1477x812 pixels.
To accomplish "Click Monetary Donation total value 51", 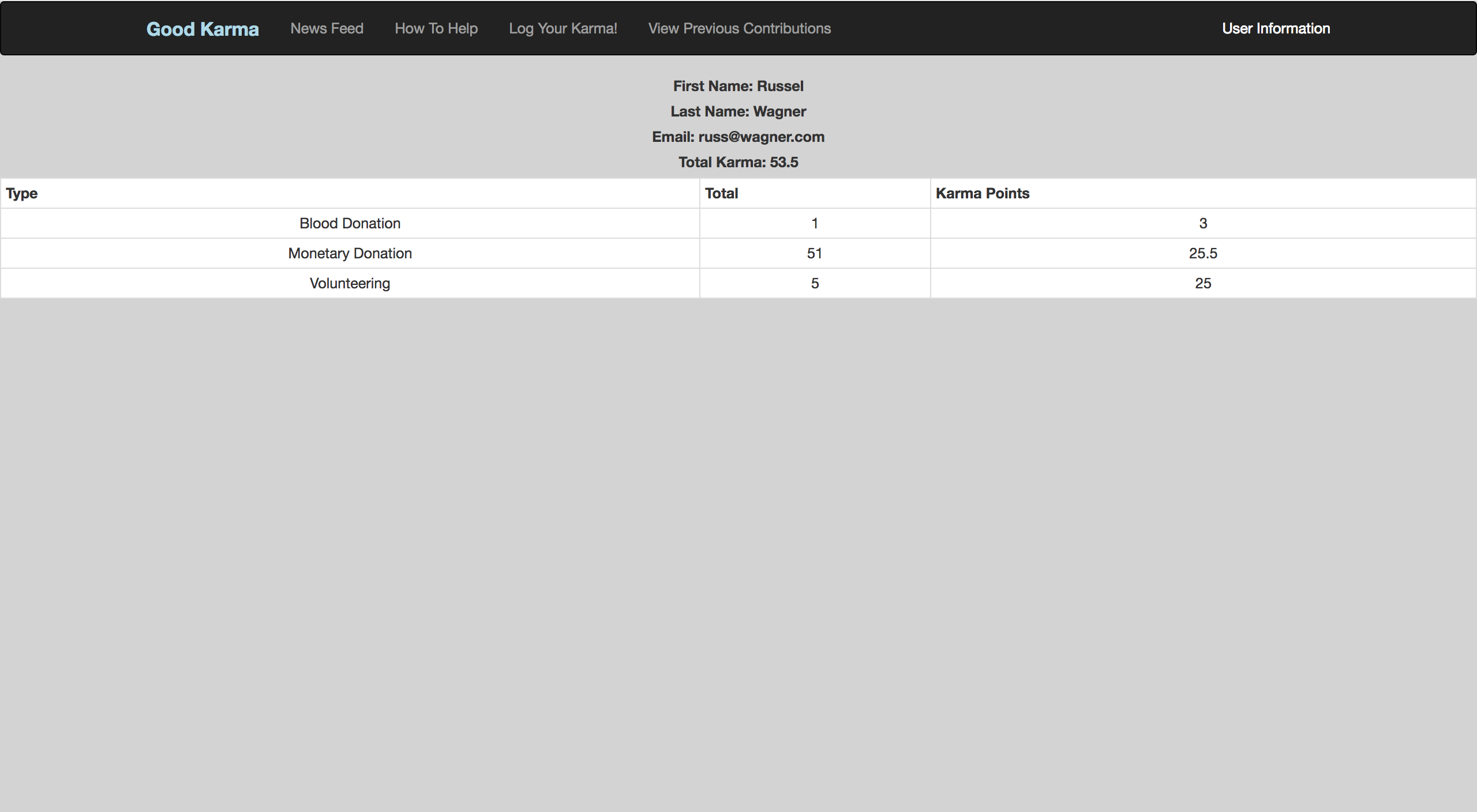I will click(x=814, y=253).
